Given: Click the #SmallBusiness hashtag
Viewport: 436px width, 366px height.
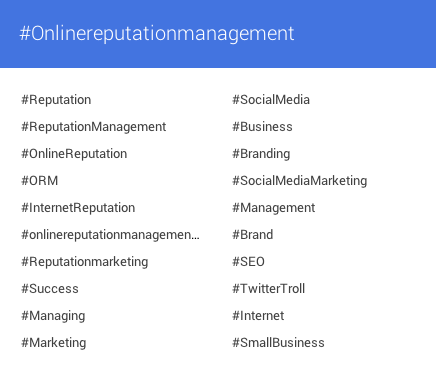Looking at the screenshot, I should point(278,343).
